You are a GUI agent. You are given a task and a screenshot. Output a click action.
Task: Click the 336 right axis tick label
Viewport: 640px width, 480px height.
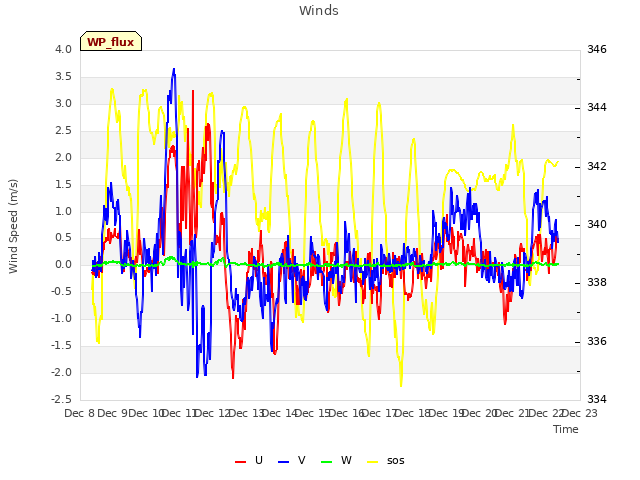point(597,341)
